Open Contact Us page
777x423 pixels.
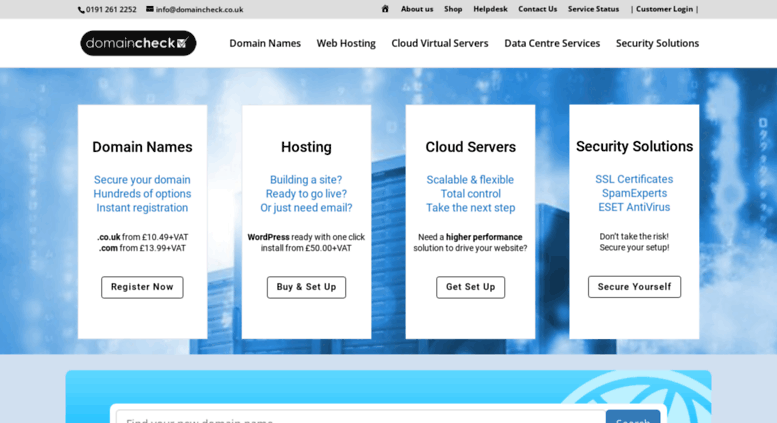coord(538,9)
